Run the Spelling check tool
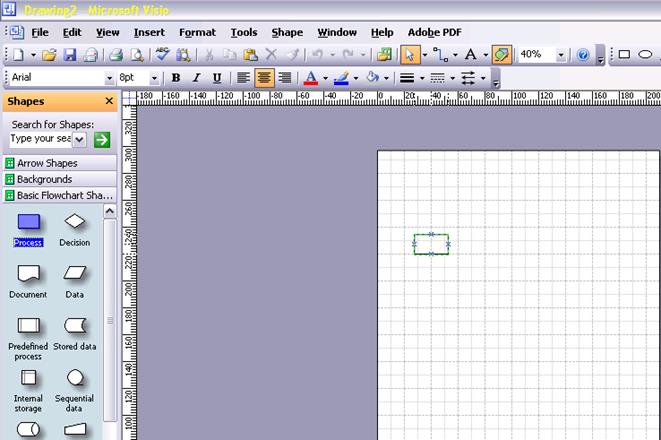Viewport: 661px width, 440px height. pyautogui.click(x=162, y=55)
